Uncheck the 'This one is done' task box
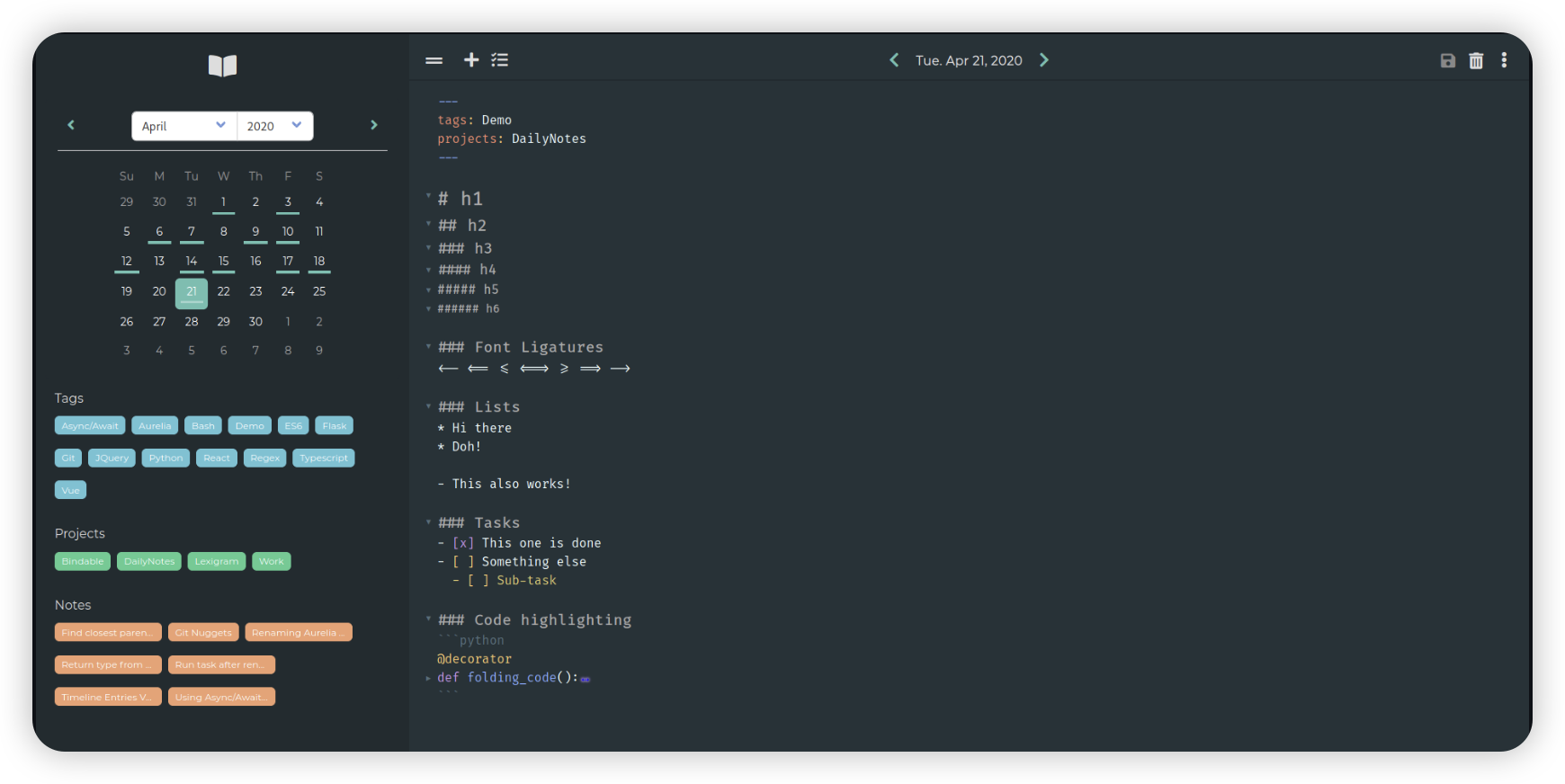 pos(463,543)
